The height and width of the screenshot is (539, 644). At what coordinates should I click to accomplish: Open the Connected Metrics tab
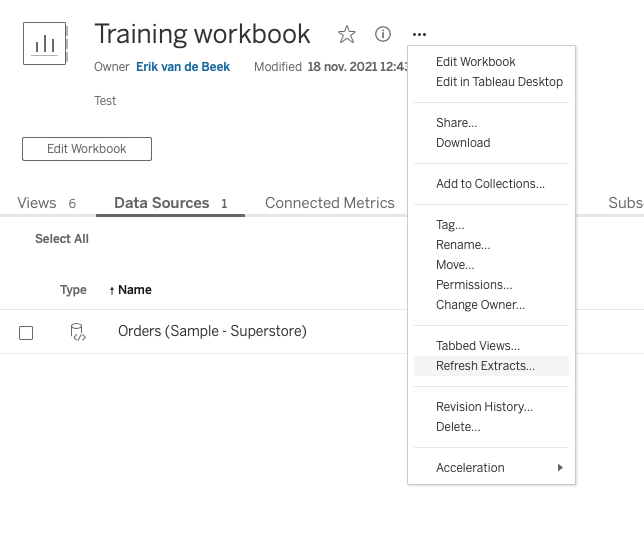pyautogui.click(x=329, y=203)
